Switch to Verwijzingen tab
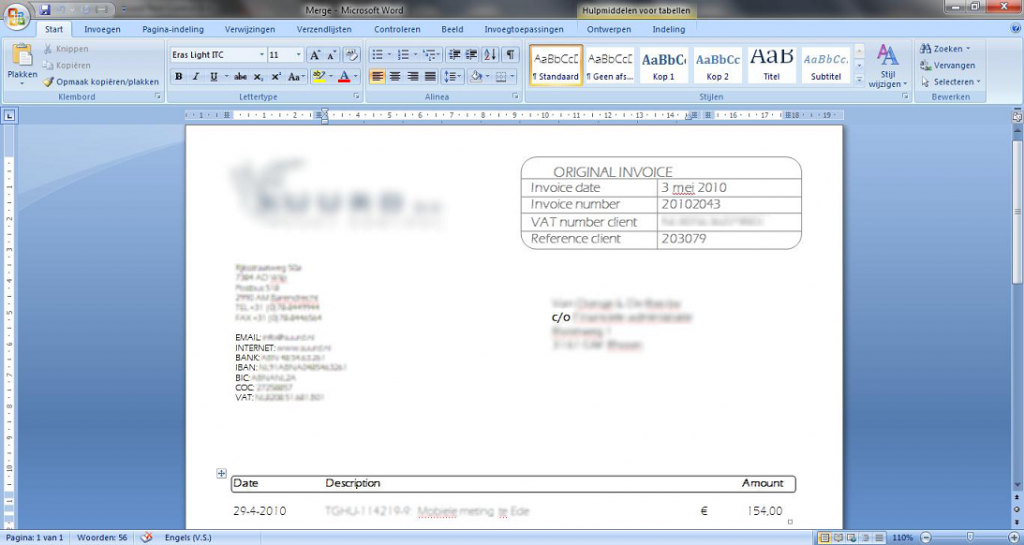The width and height of the screenshot is (1024, 545). [250, 29]
